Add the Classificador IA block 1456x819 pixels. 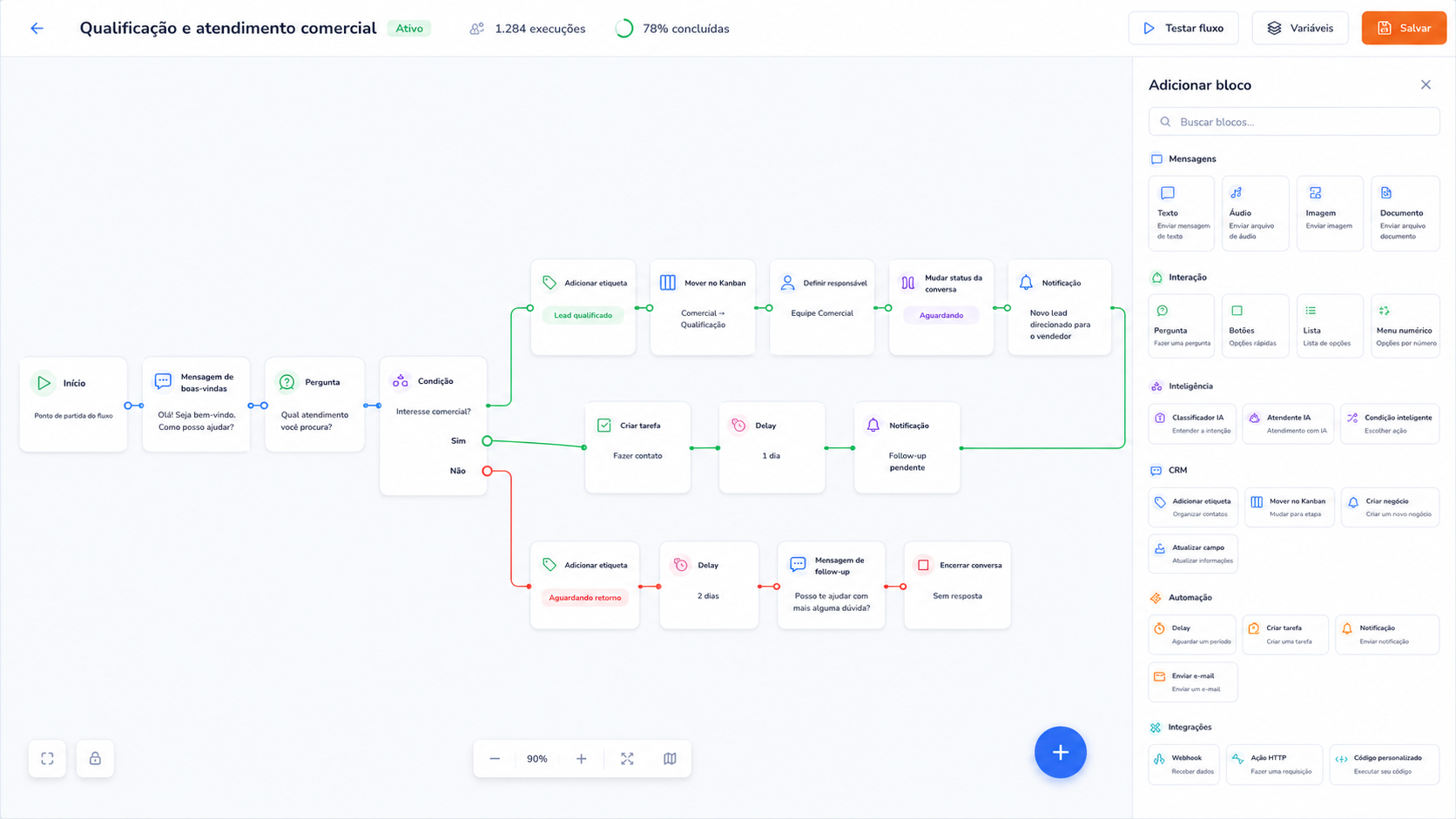[x=1192, y=424]
